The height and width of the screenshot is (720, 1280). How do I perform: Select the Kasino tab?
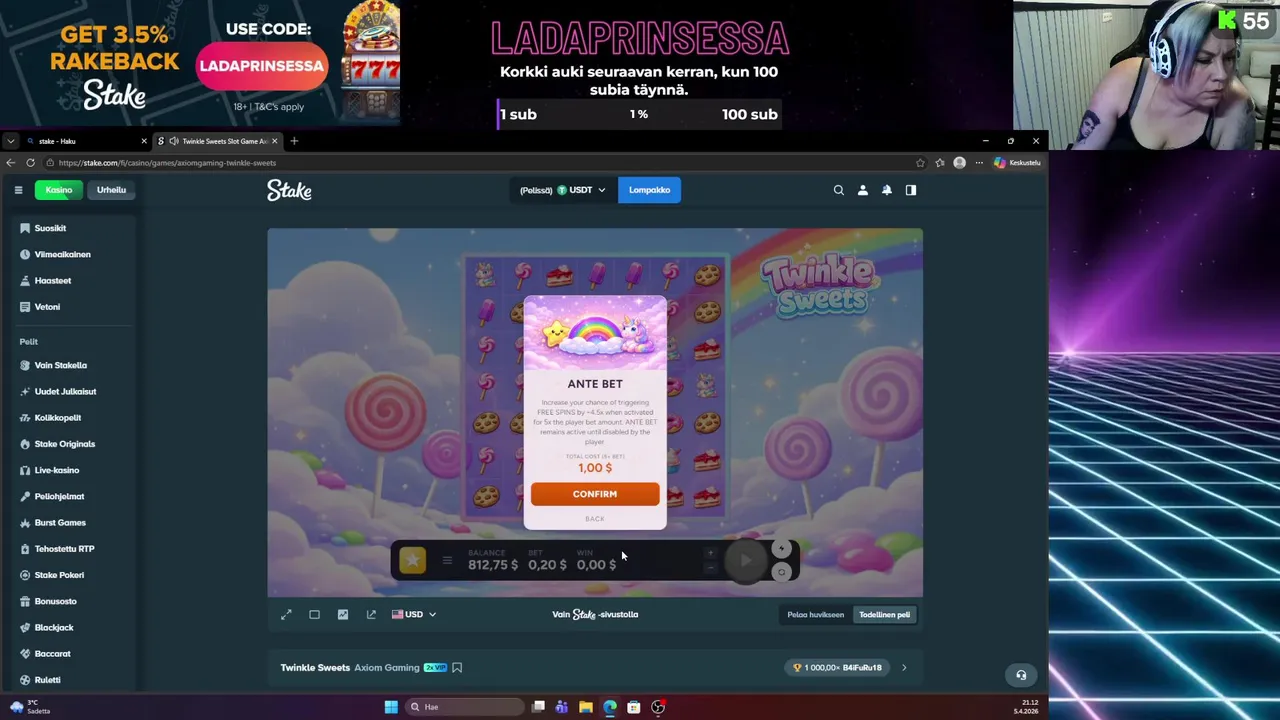[x=58, y=190]
